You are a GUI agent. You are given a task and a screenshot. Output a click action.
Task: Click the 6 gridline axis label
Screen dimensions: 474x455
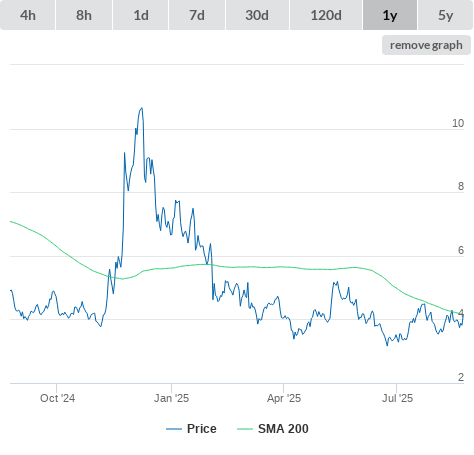(x=461, y=250)
